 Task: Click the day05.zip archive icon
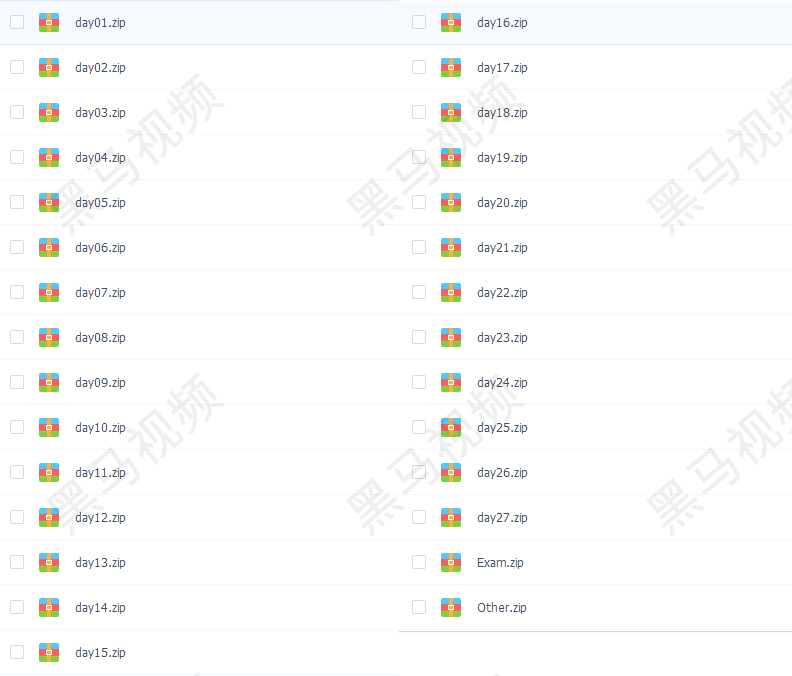[x=49, y=202]
